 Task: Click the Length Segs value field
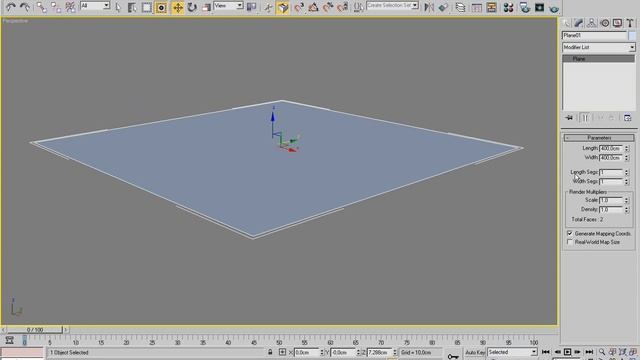click(611, 172)
